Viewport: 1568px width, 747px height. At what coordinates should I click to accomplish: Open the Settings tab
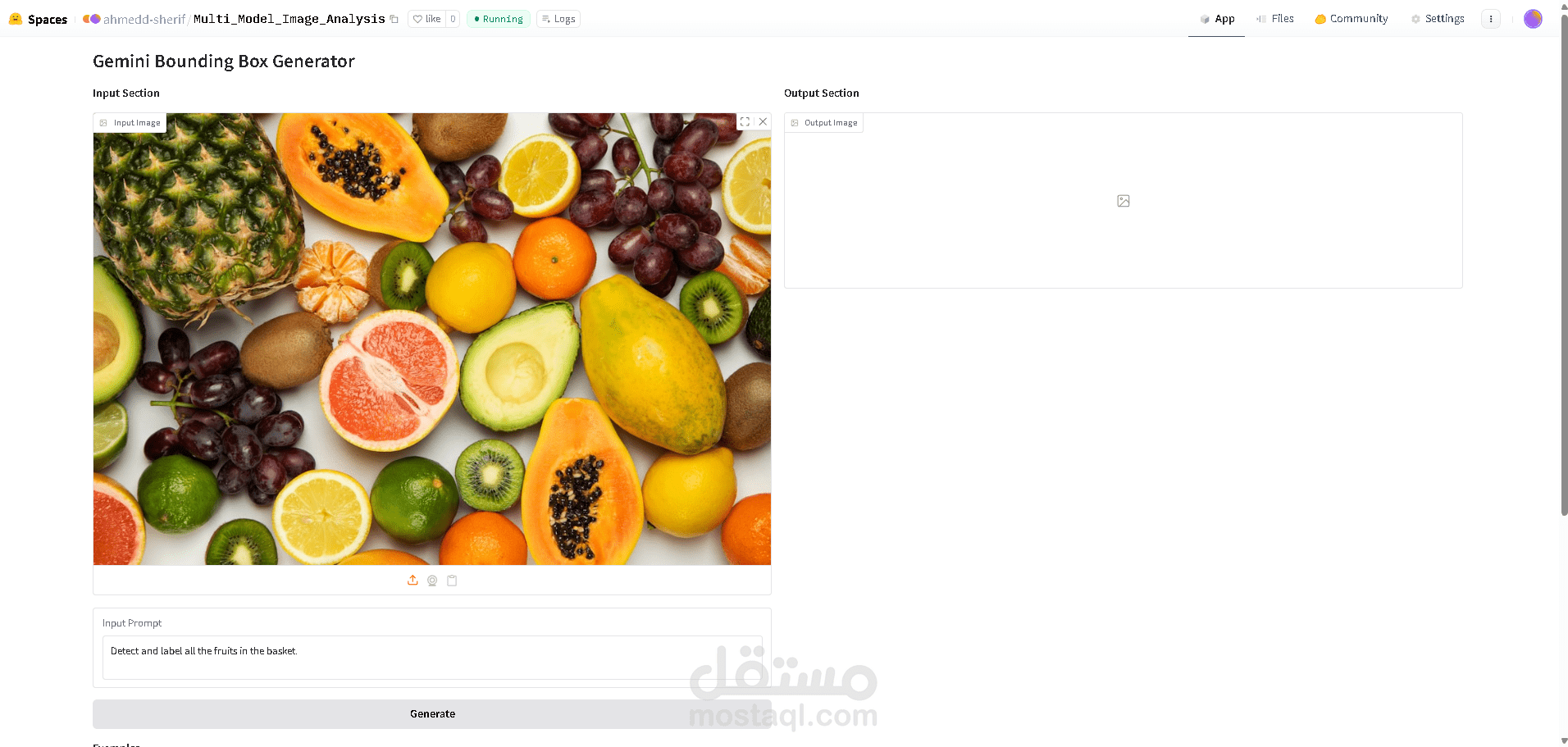[1438, 19]
